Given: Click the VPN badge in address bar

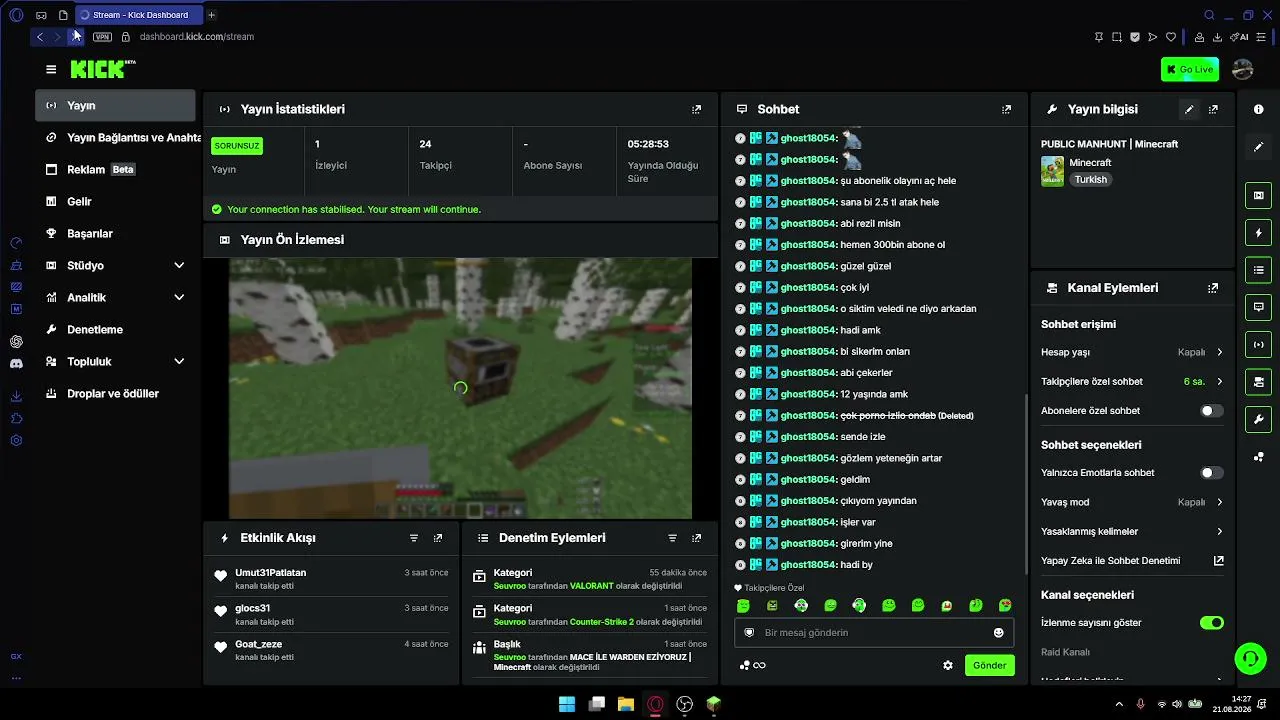Looking at the screenshot, I should pyautogui.click(x=102, y=36).
